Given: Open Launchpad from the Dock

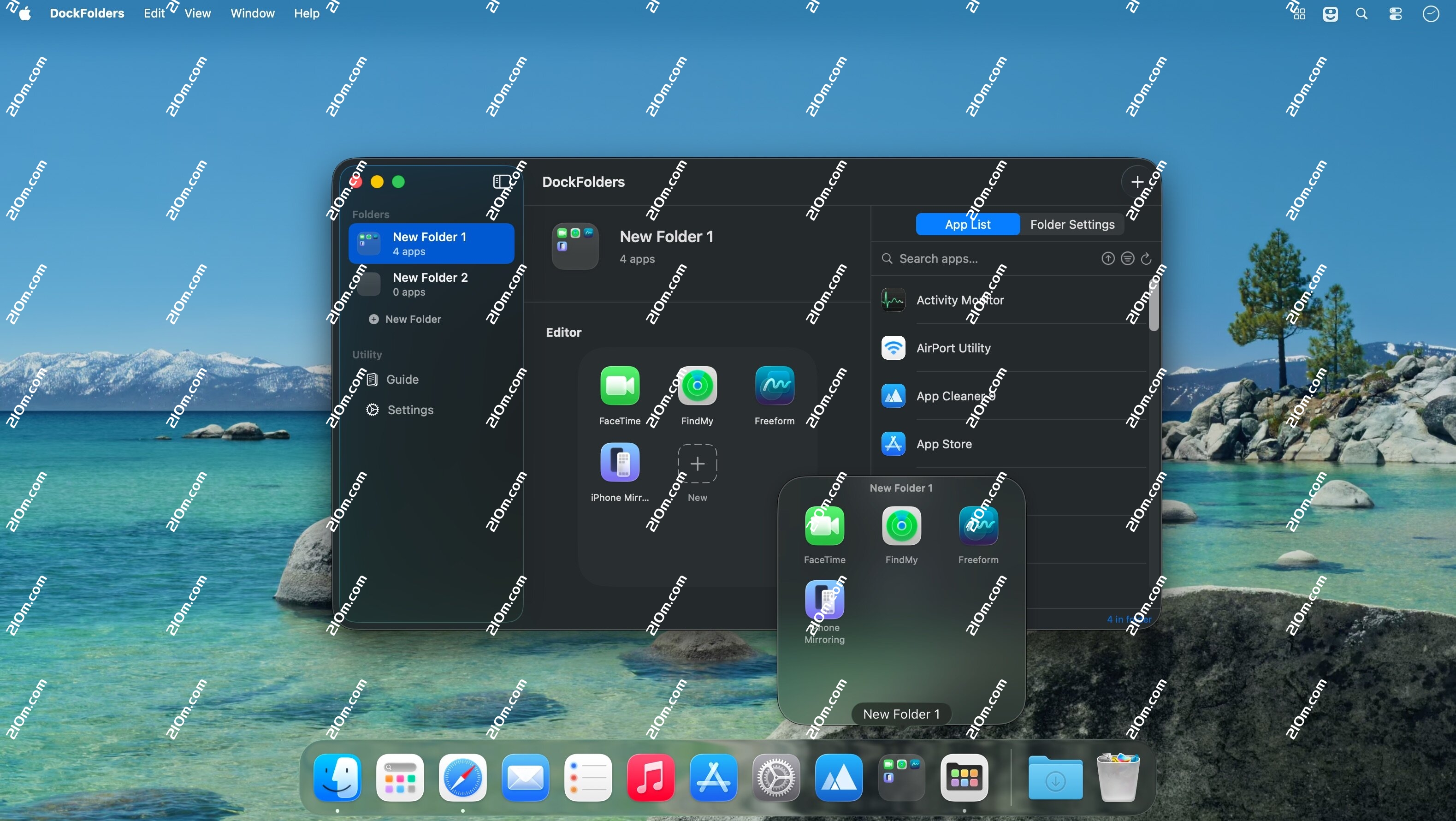Looking at the screenshot, I should click(400, 778).
